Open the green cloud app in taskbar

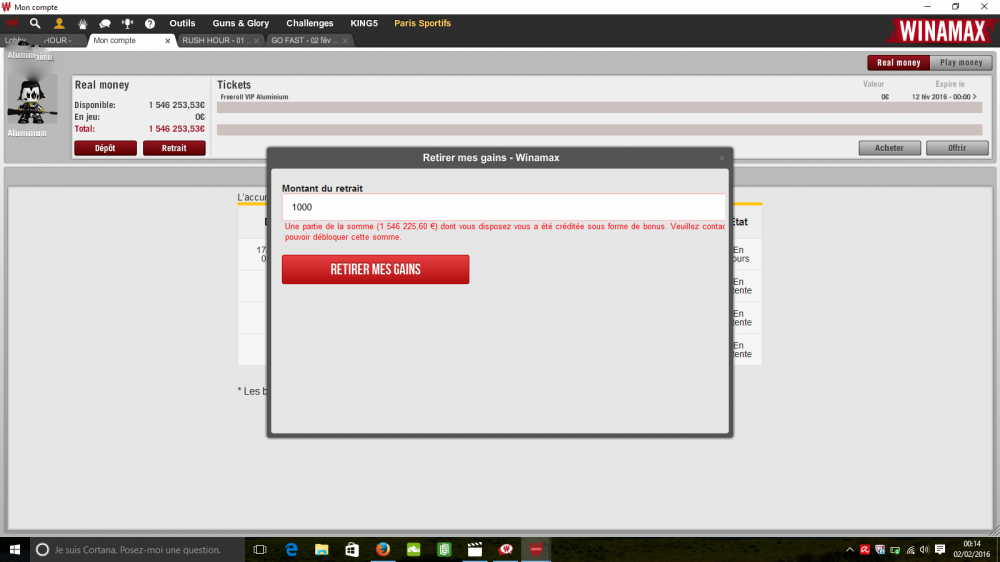413,549
